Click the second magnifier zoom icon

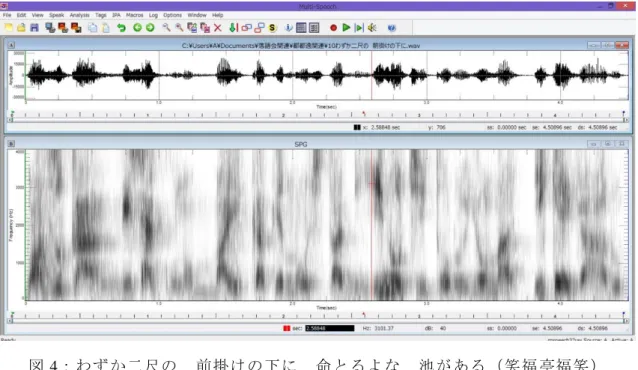(x=179, y=28)
